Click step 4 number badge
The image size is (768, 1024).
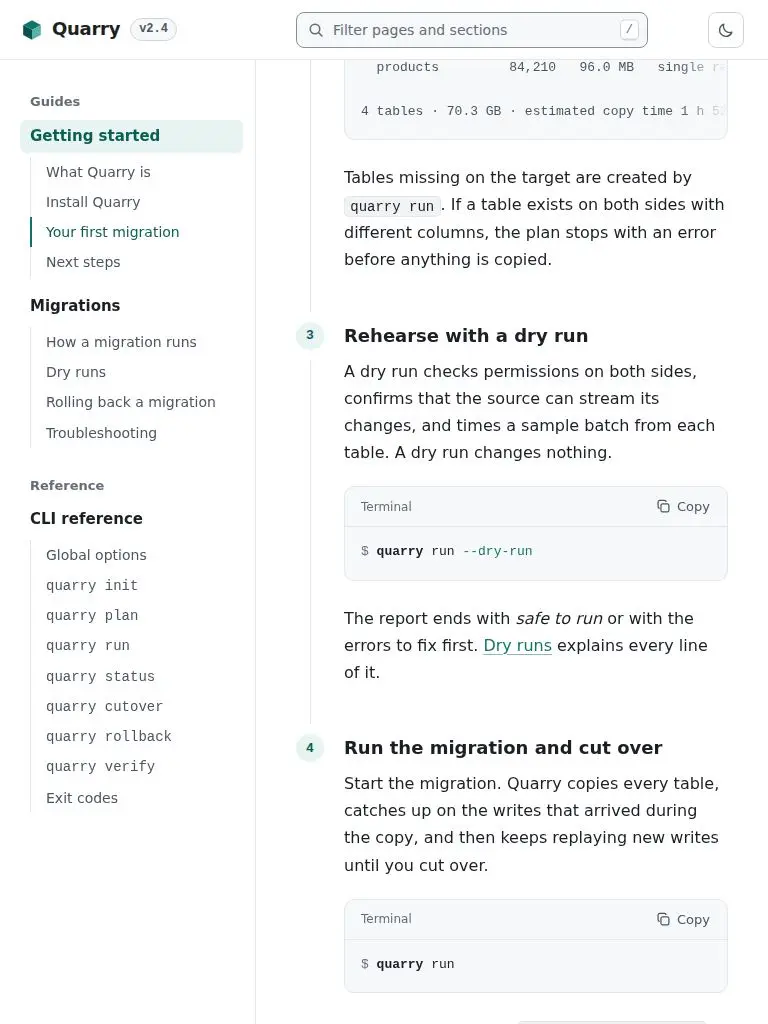tap(310, 748)
